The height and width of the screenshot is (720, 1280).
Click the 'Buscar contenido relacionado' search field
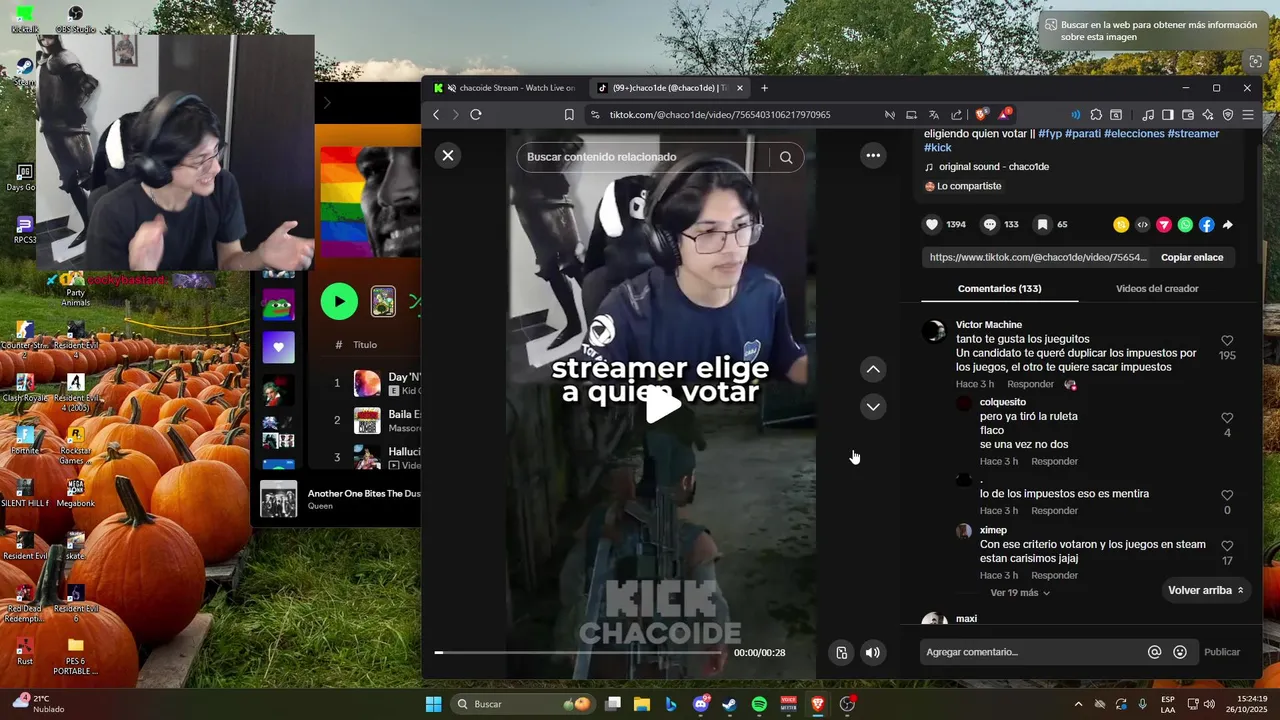click(643, 157)
